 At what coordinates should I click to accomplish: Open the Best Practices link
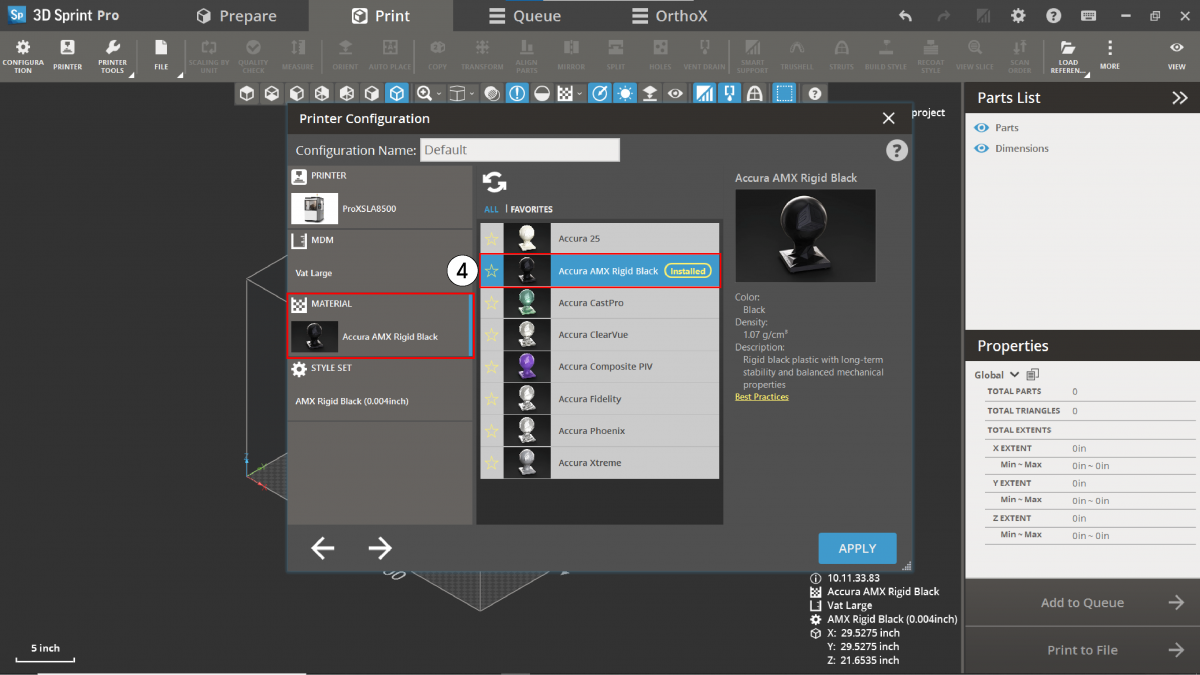point(761,397)
